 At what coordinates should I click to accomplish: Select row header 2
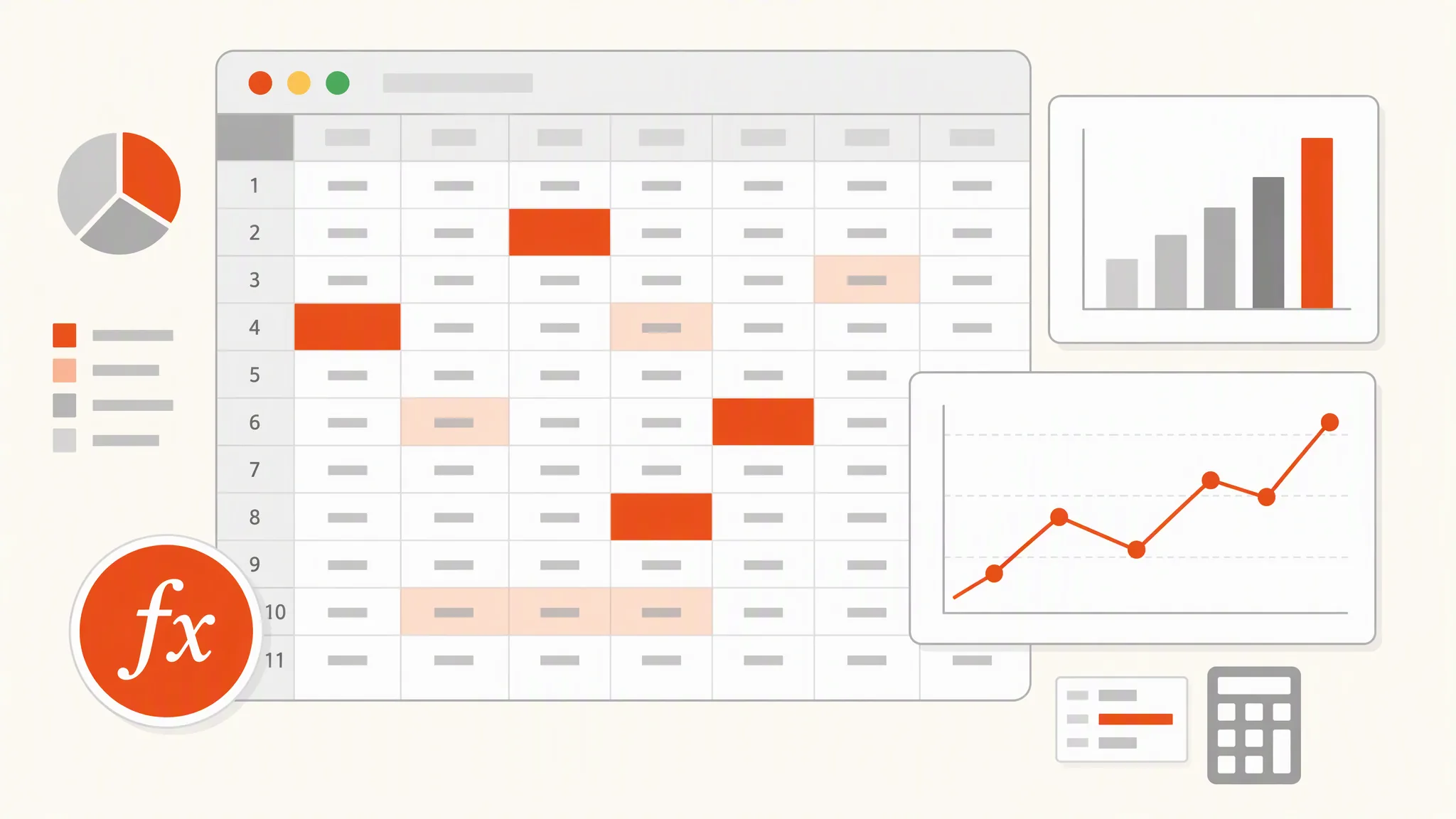(x=255, y=232)
